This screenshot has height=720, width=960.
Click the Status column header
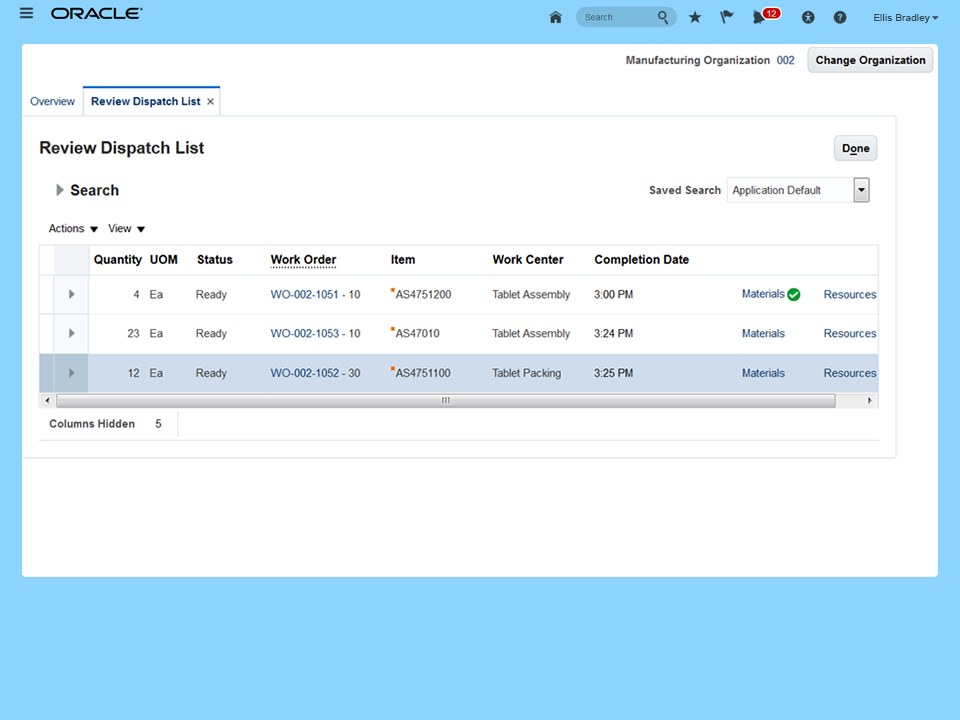pyautogui.click(x=214, y=260)
